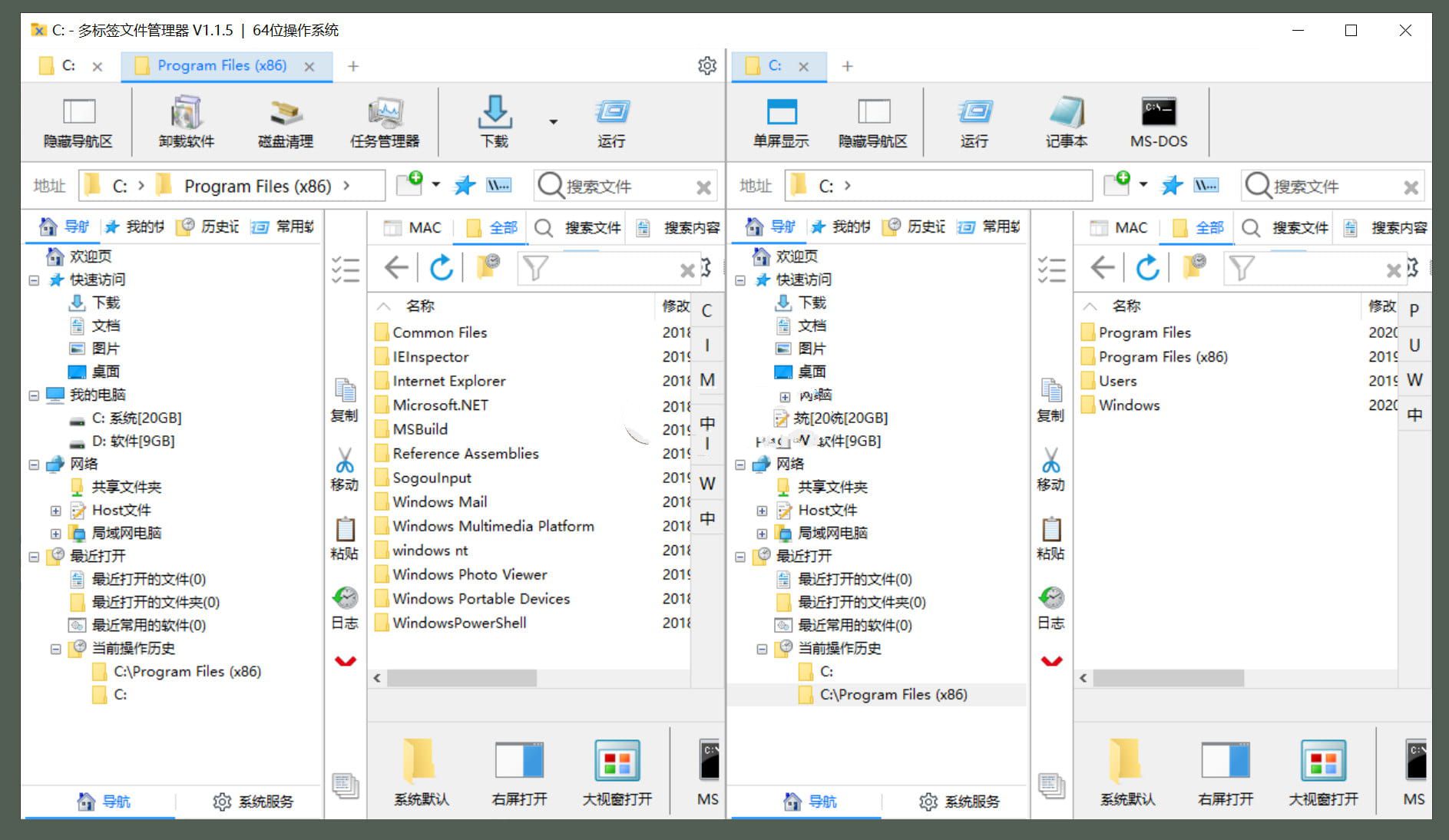Image resolution: width=1449 pixels, height=840 pixels.
Task: Start Disk Cleanup with the 磁盘清理 icon
Action: click(x=284, y=121)
